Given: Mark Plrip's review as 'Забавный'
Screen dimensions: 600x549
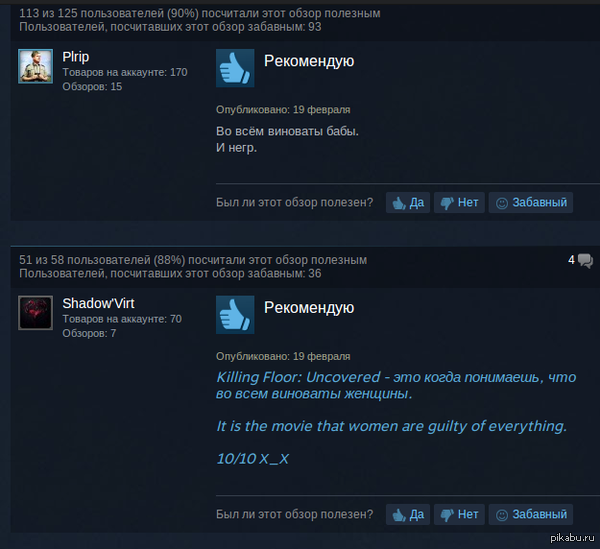Looking at the screenshot, I should tap(531, 202).
